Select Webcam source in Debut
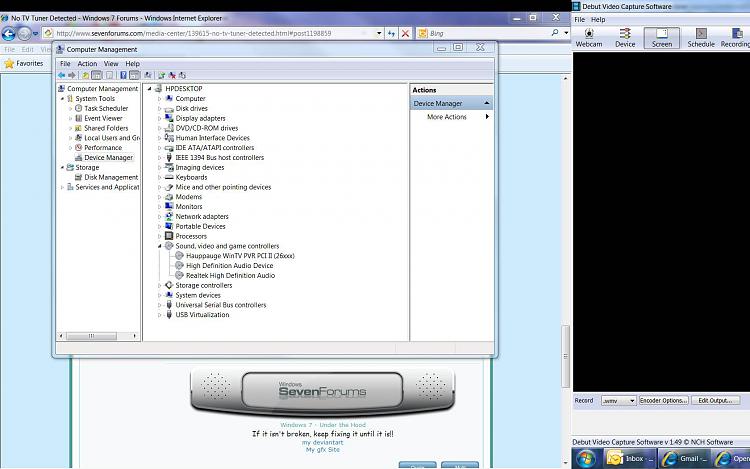 (589, 38)
